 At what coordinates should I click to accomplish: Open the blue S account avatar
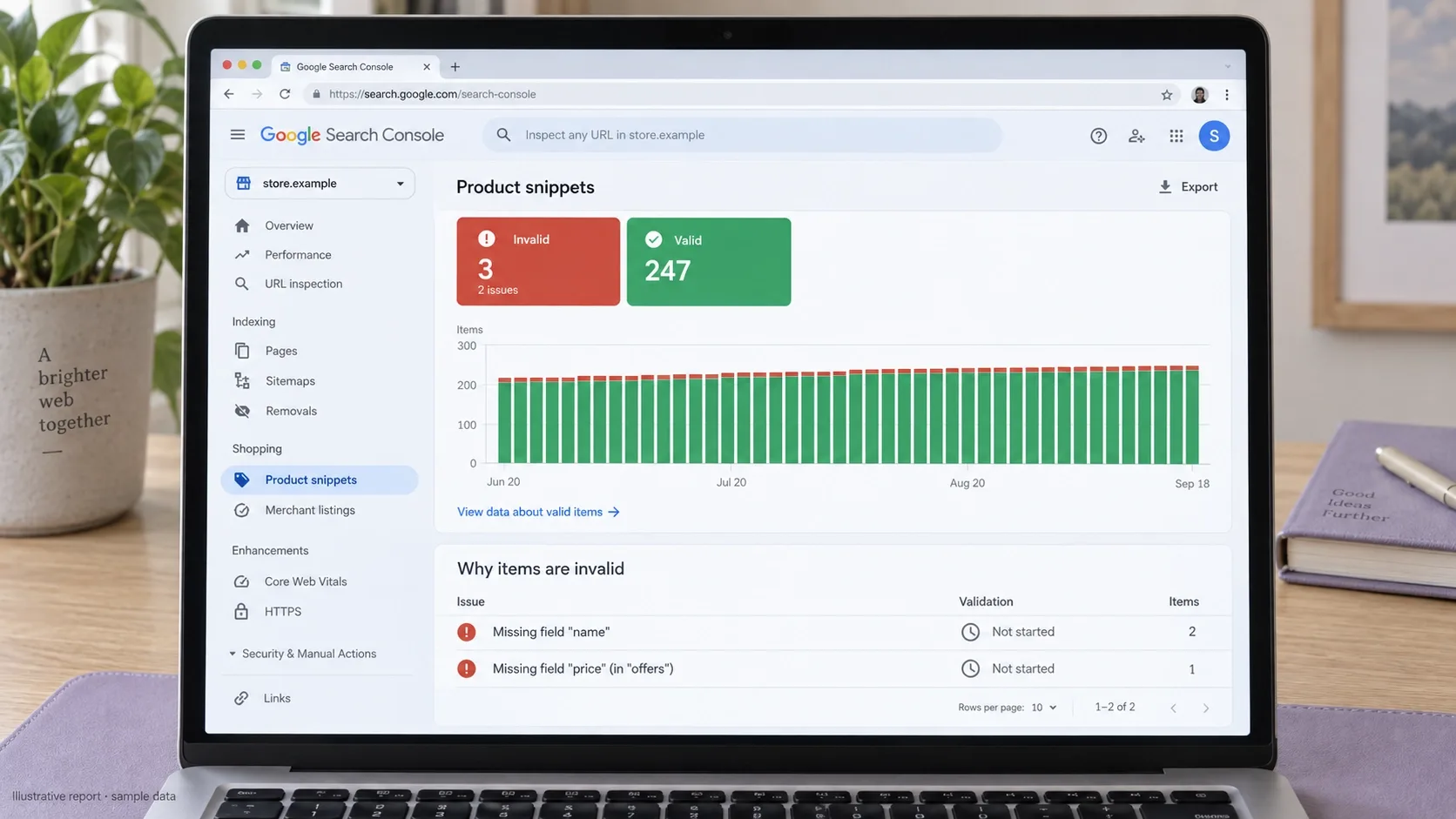pyautogui.click(x=1214, y=136)
